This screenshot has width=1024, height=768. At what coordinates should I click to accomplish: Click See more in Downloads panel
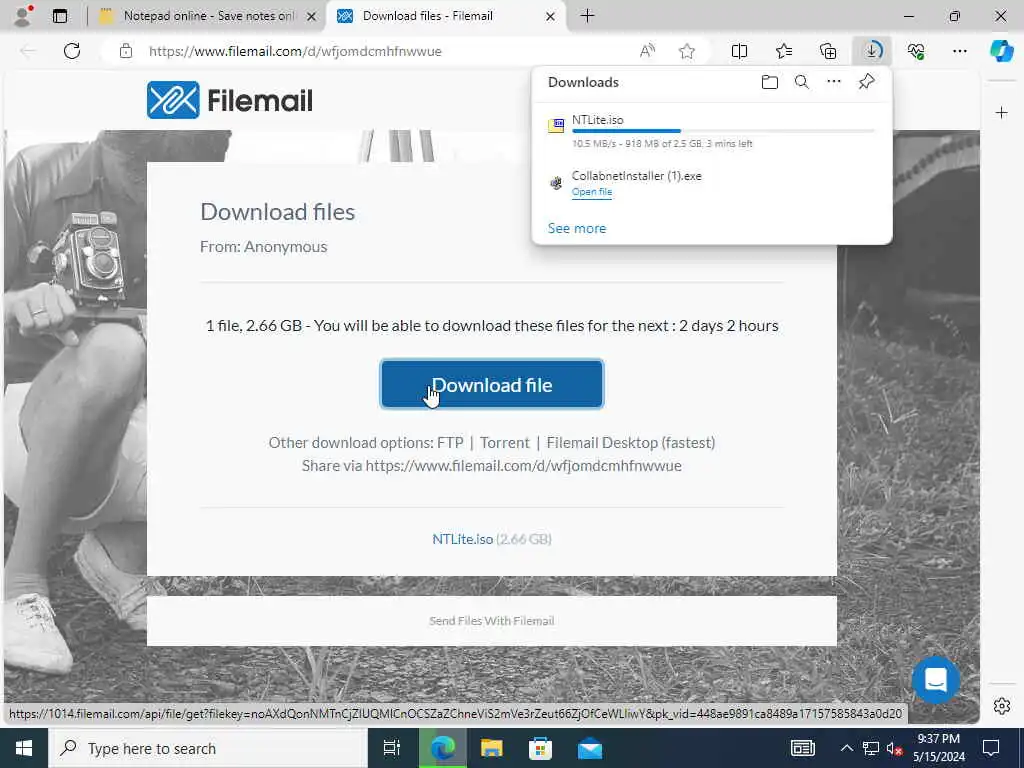tap(577, 229)
